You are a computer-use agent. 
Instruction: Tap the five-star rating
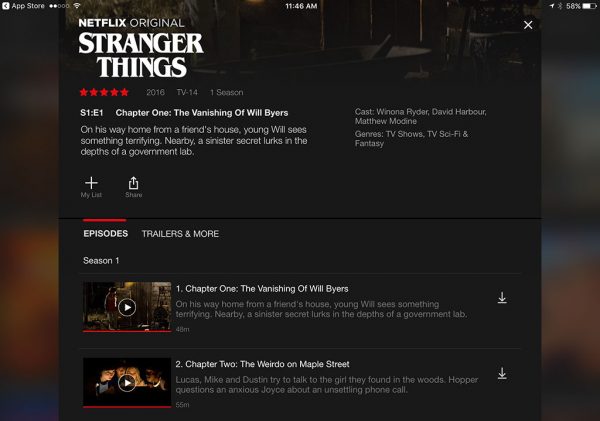pos(104,92)
